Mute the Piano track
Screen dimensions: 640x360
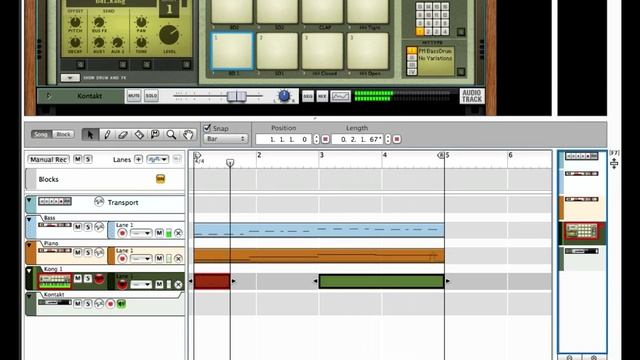coord(78,253)
